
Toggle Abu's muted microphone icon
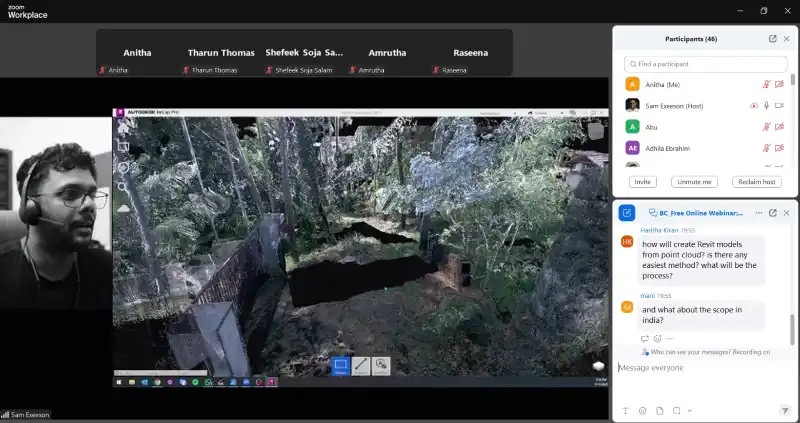pyautogui.click(x=767, y=126)
